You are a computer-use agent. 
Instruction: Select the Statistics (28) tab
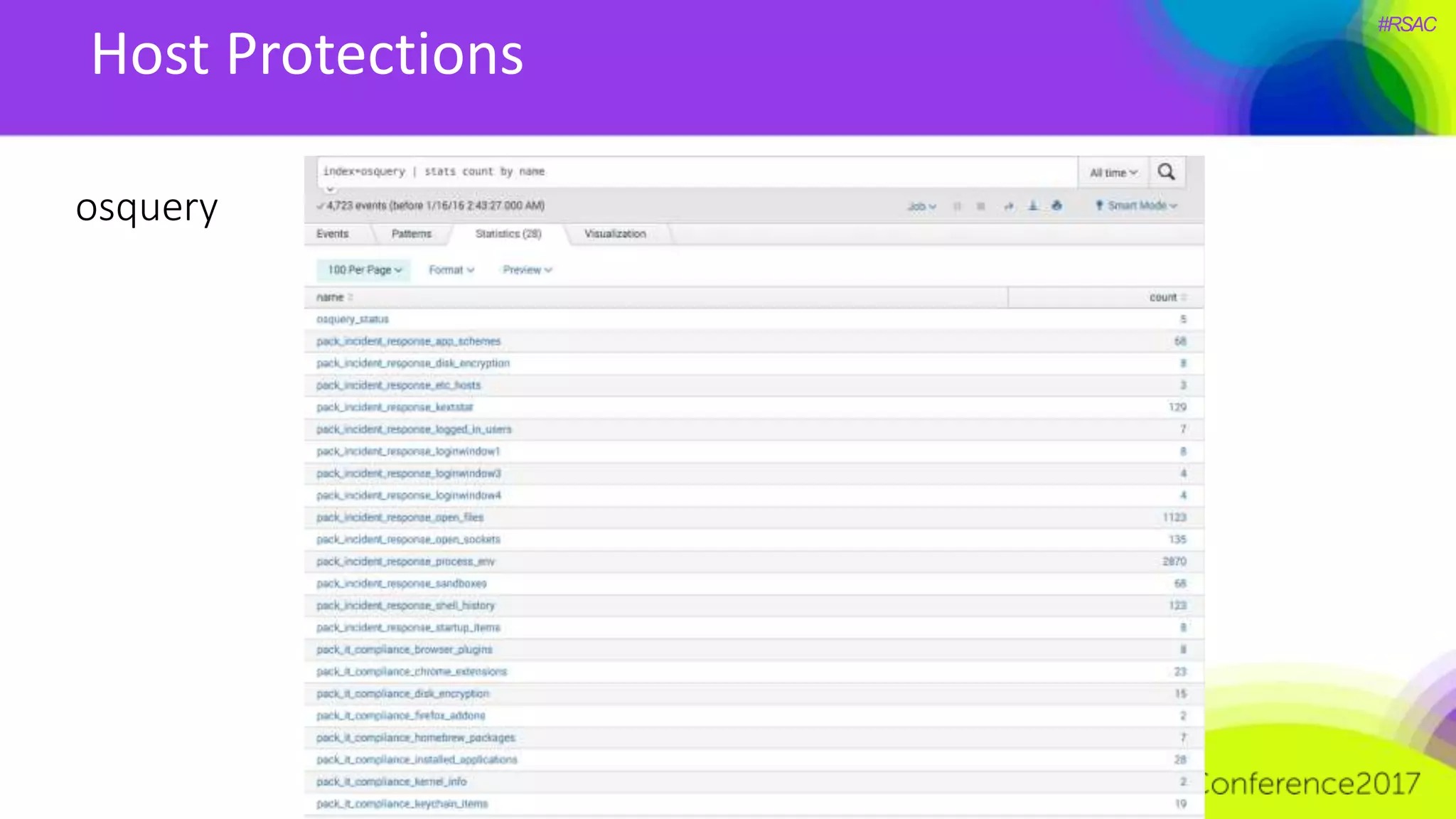point(508,234)
